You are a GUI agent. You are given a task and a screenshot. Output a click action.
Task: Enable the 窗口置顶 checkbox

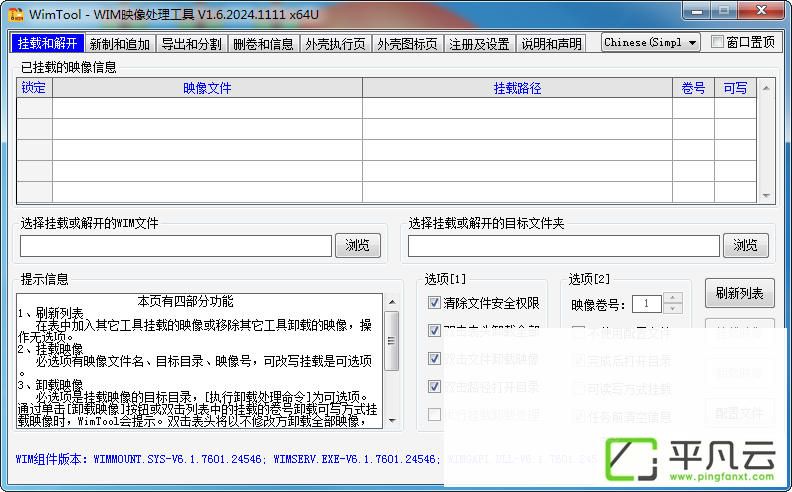[717, 42]
